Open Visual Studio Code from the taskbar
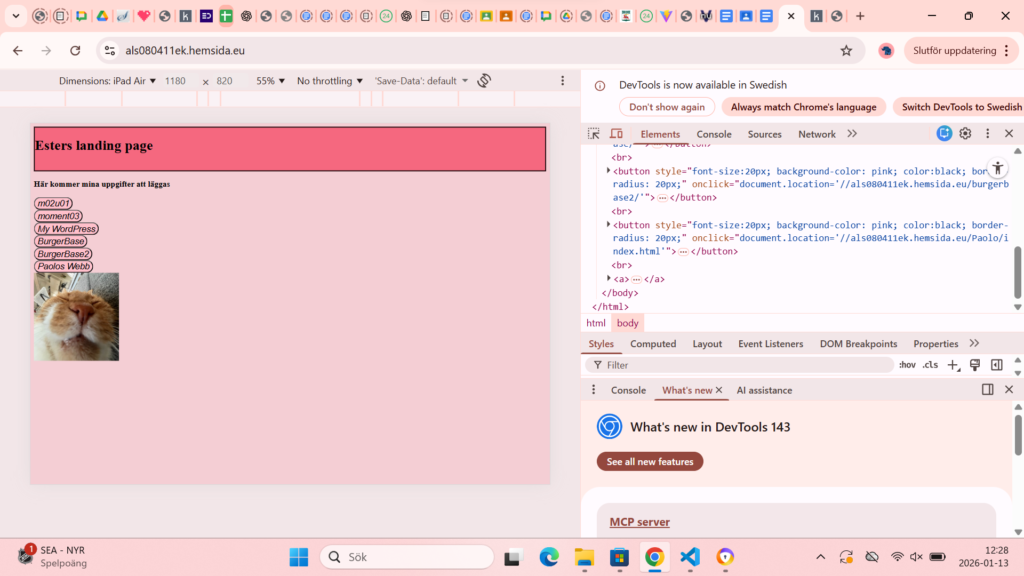1024x576 pixels. click(x=690, y=557)
